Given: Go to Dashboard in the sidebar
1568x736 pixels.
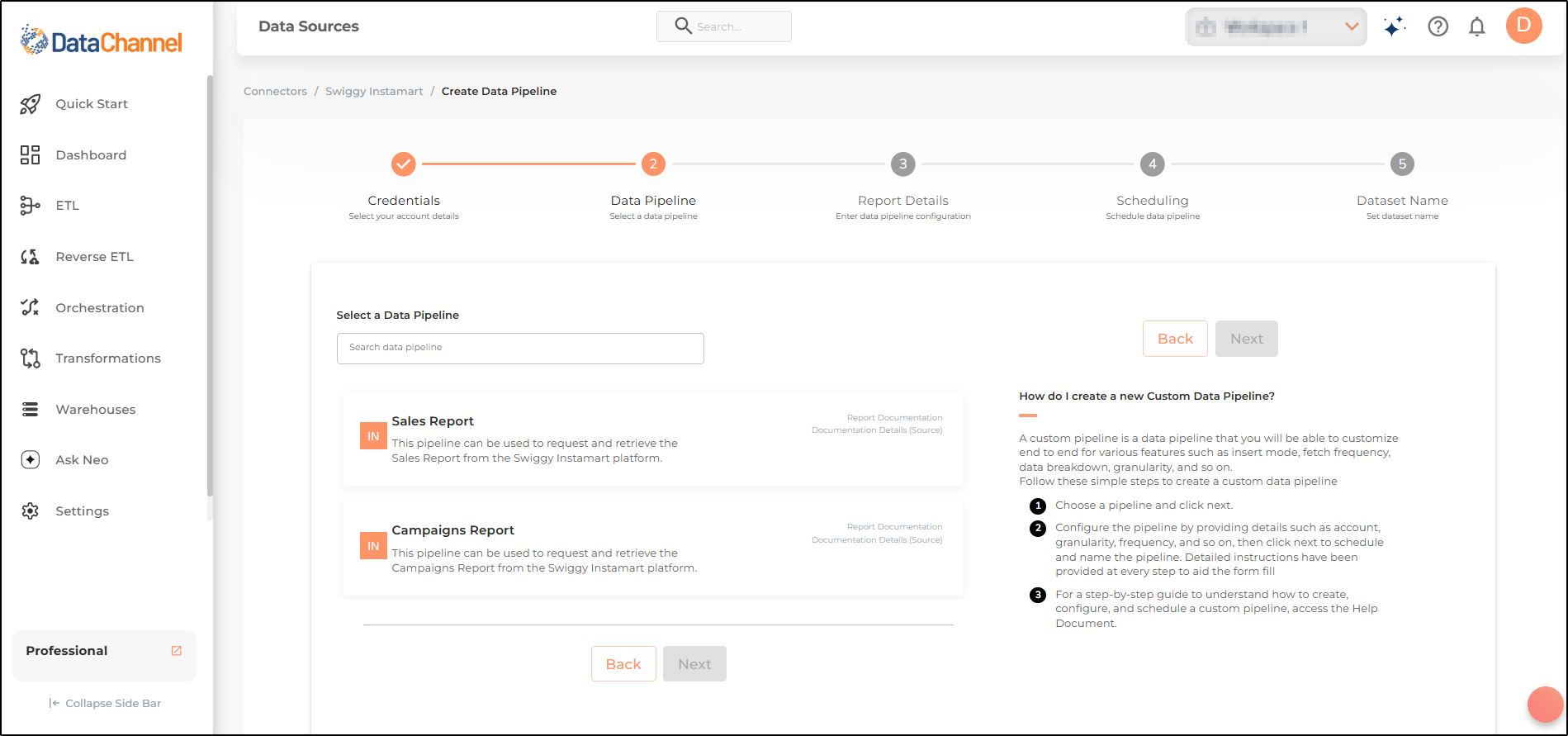Looking at the screenshot, I should point(91,154).
